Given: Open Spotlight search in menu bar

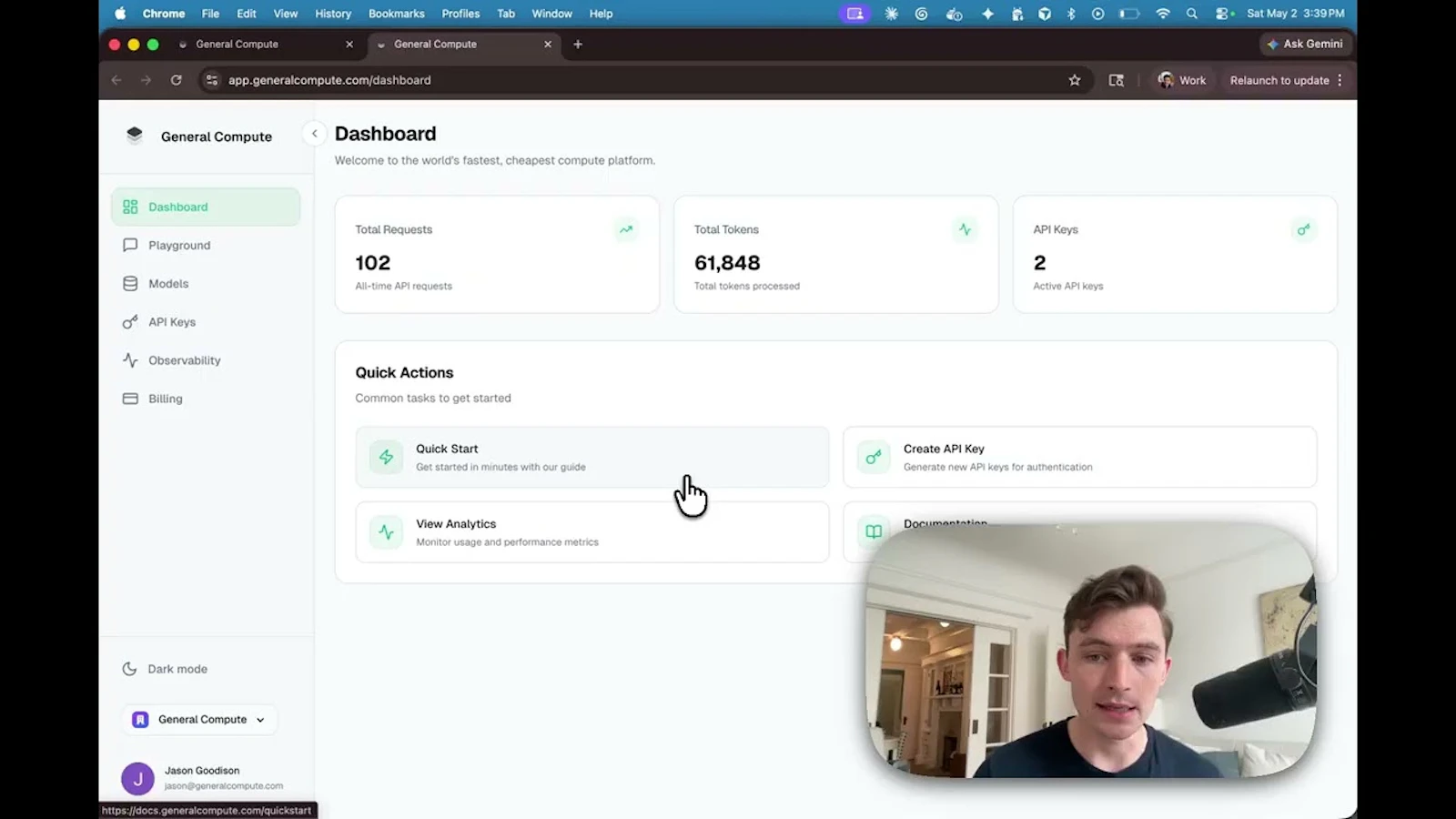Looking at the screenshot, I should point(1192,14).
